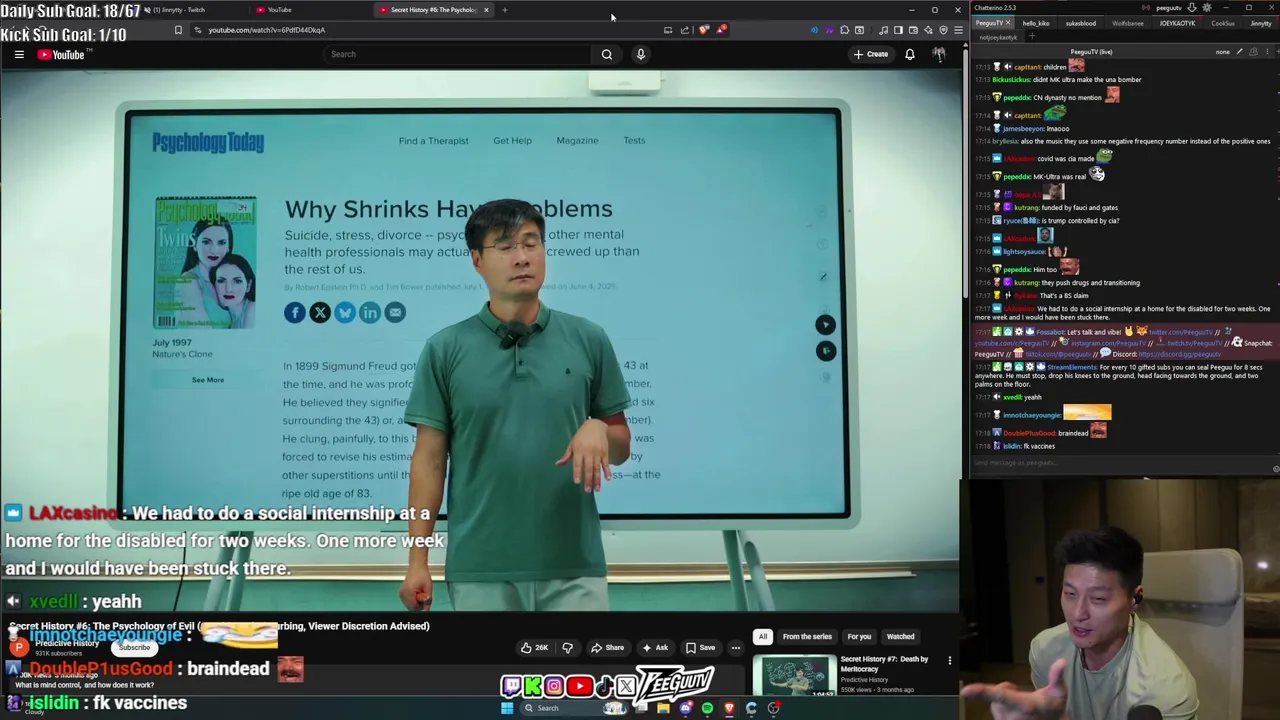The width and height of the screenshot is (1280, 720).
Task: Switch to Wolfsbanee tab in Chatterino
Action: (x=1128, y=23)
